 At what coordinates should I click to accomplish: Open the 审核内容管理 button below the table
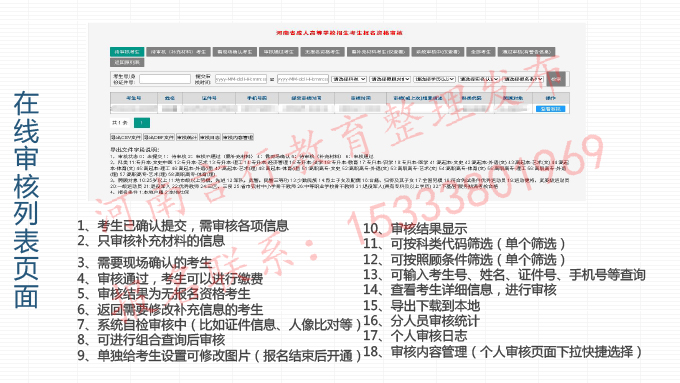[238, 137]
